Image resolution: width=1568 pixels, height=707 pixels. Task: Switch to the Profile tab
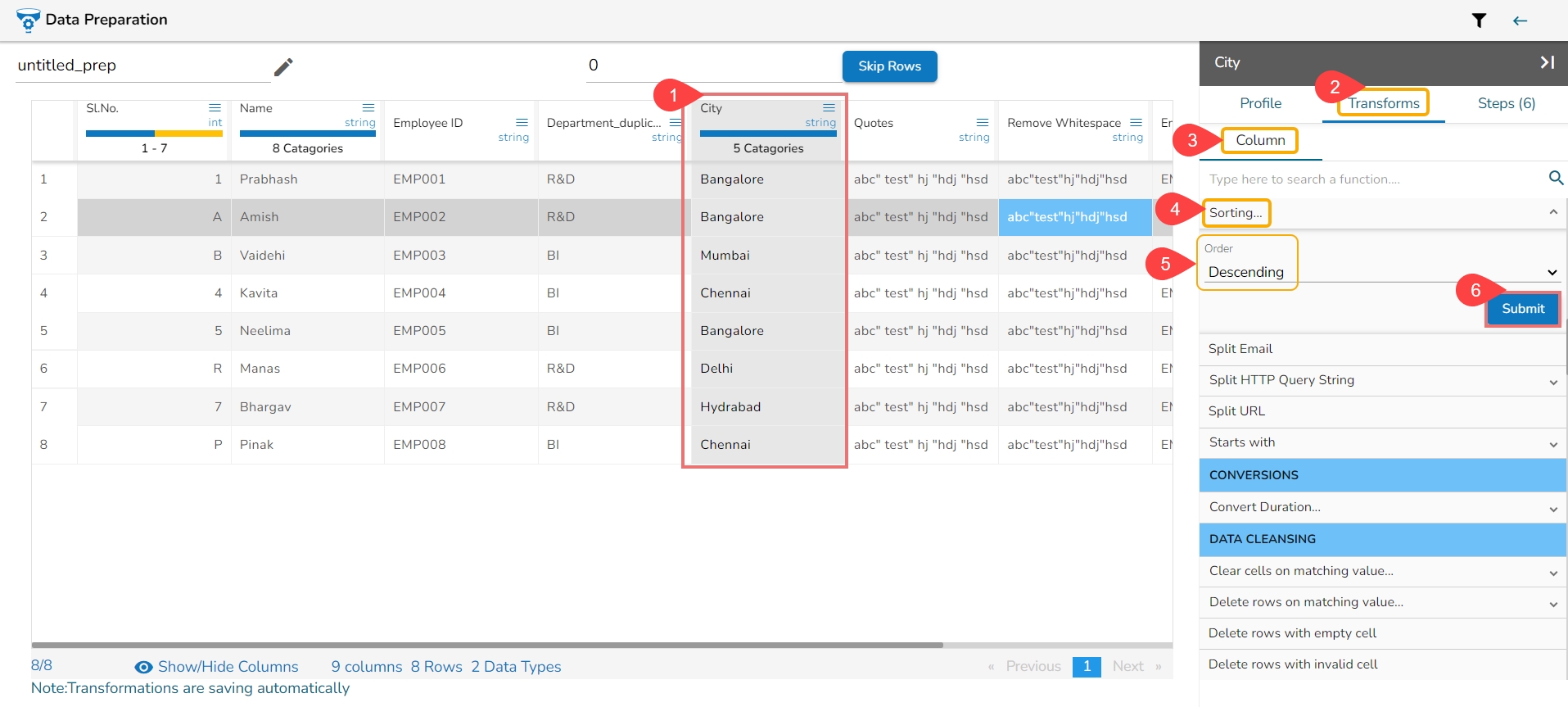click(1260, 103)
